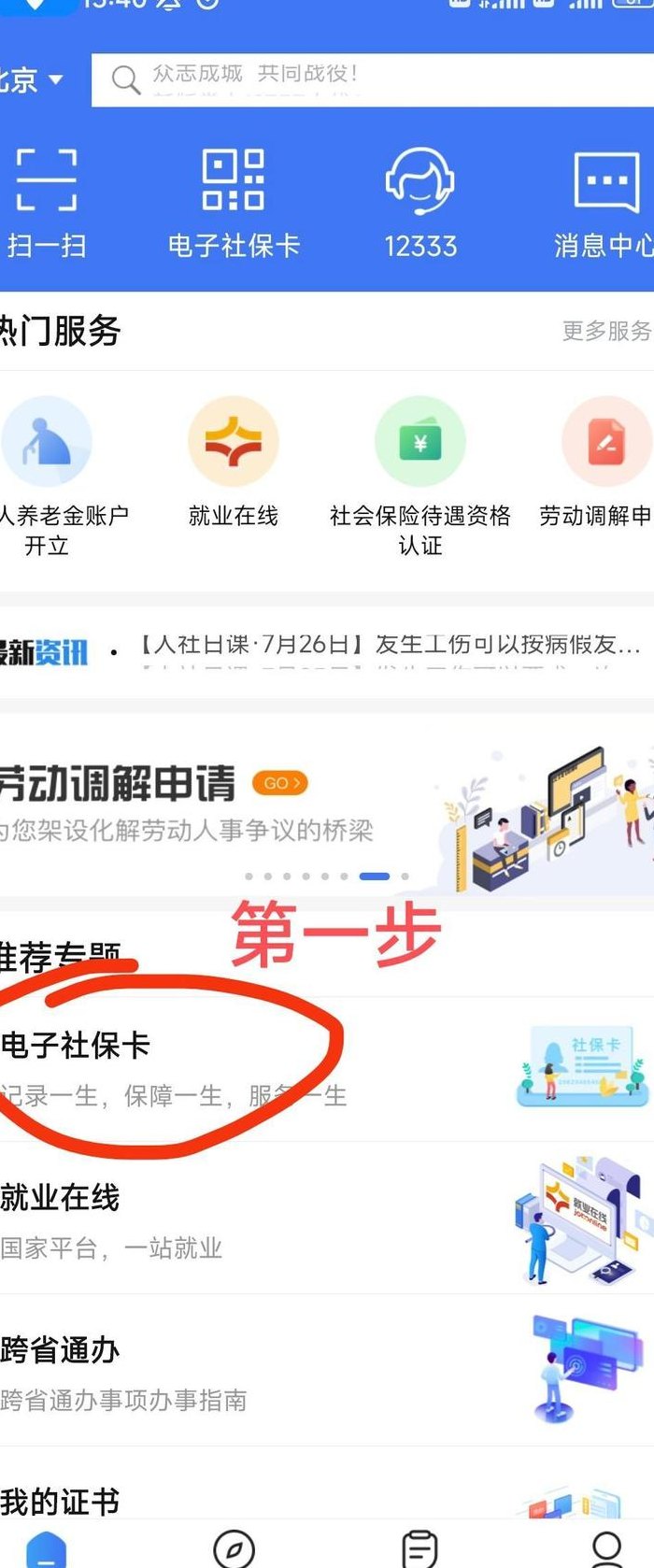Open 消息中心 message icon
This screenshot has width=654, height=1568.
tap(606, 181)
